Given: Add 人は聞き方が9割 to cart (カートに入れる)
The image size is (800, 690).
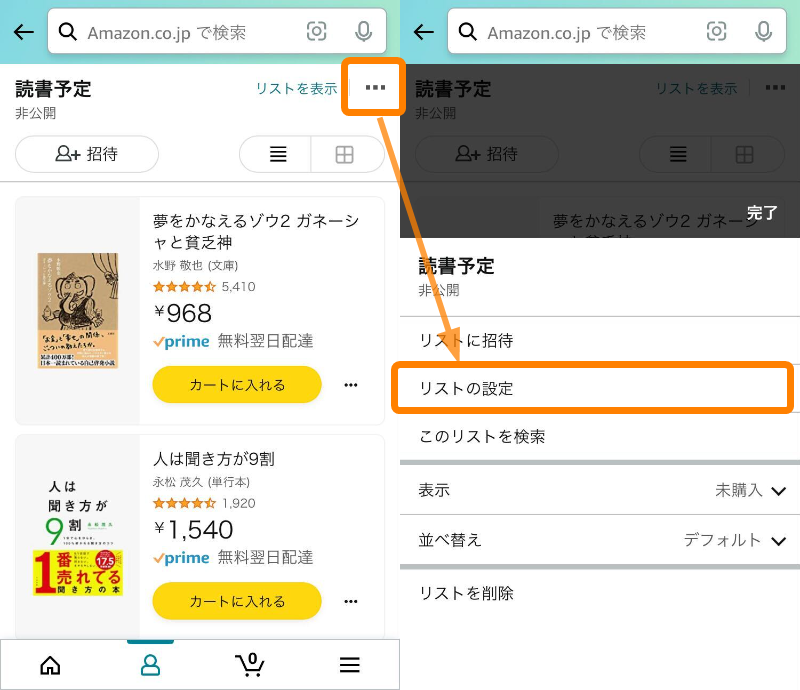Looking at the screenshot, I should [x=237, y=601].
